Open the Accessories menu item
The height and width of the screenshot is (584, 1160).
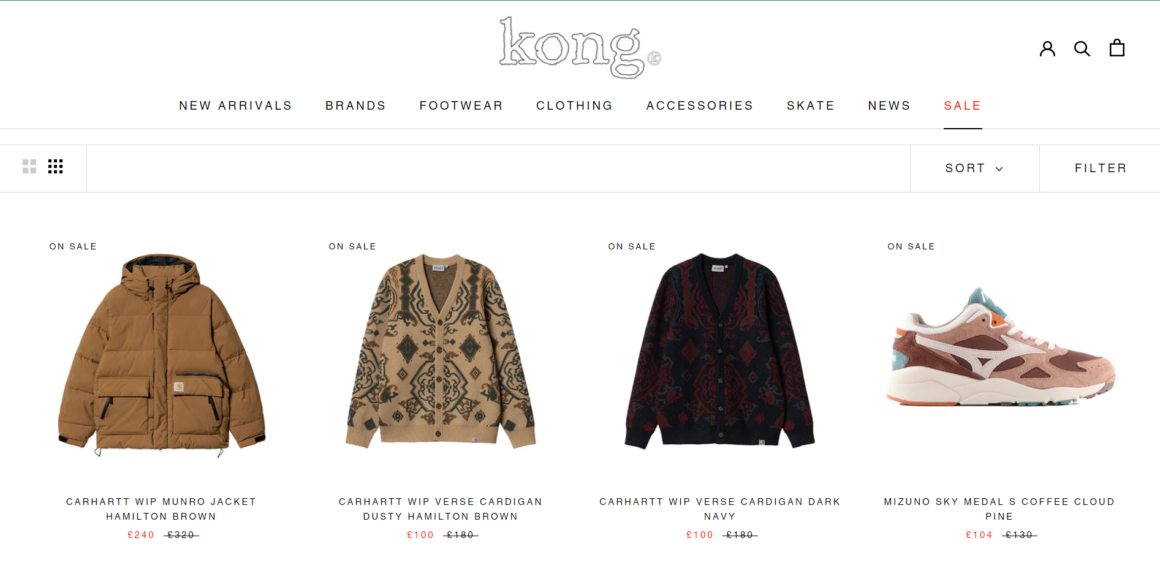click(x=699, y=106)
